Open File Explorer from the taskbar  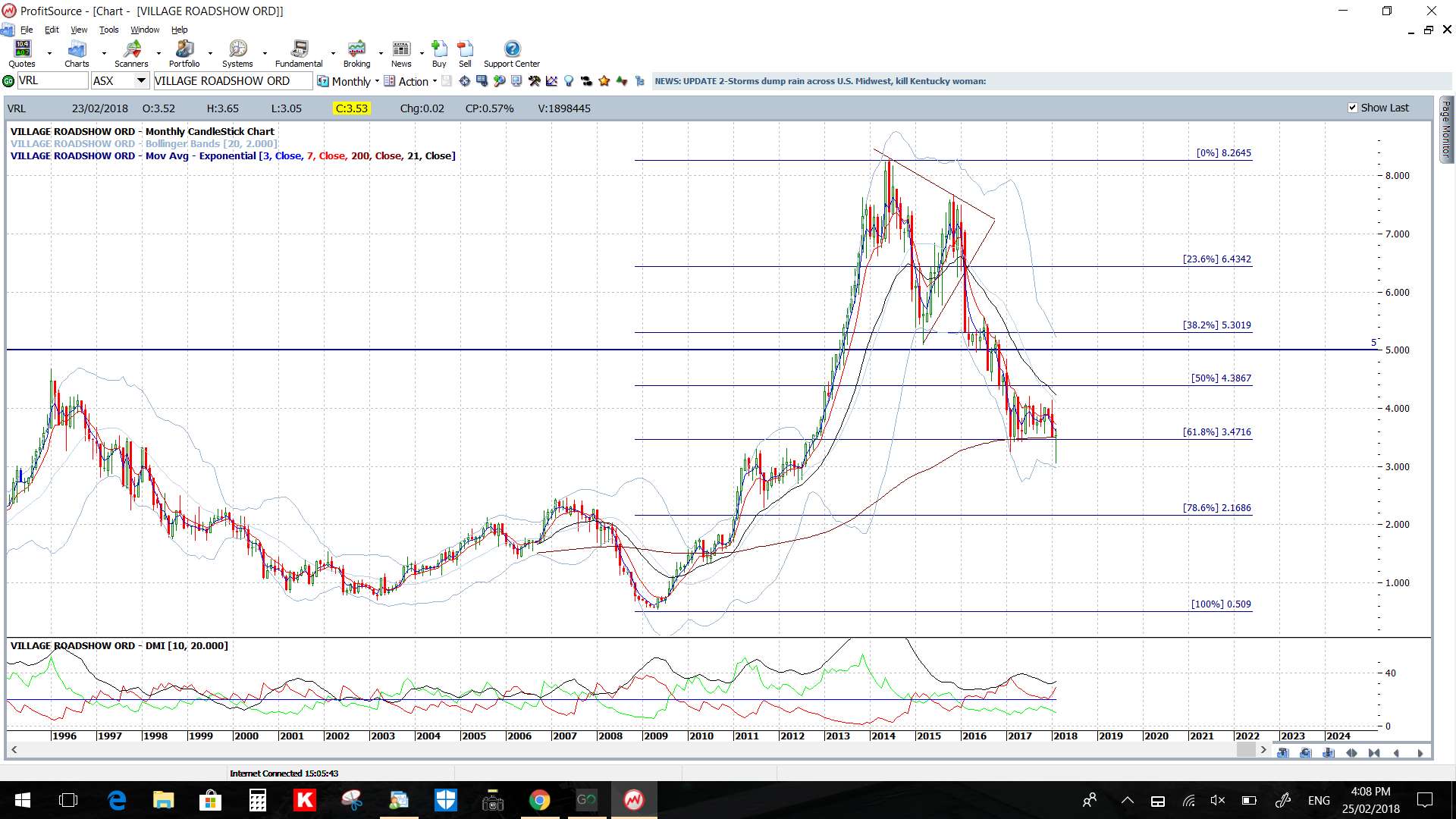click(x=163, y=800)
